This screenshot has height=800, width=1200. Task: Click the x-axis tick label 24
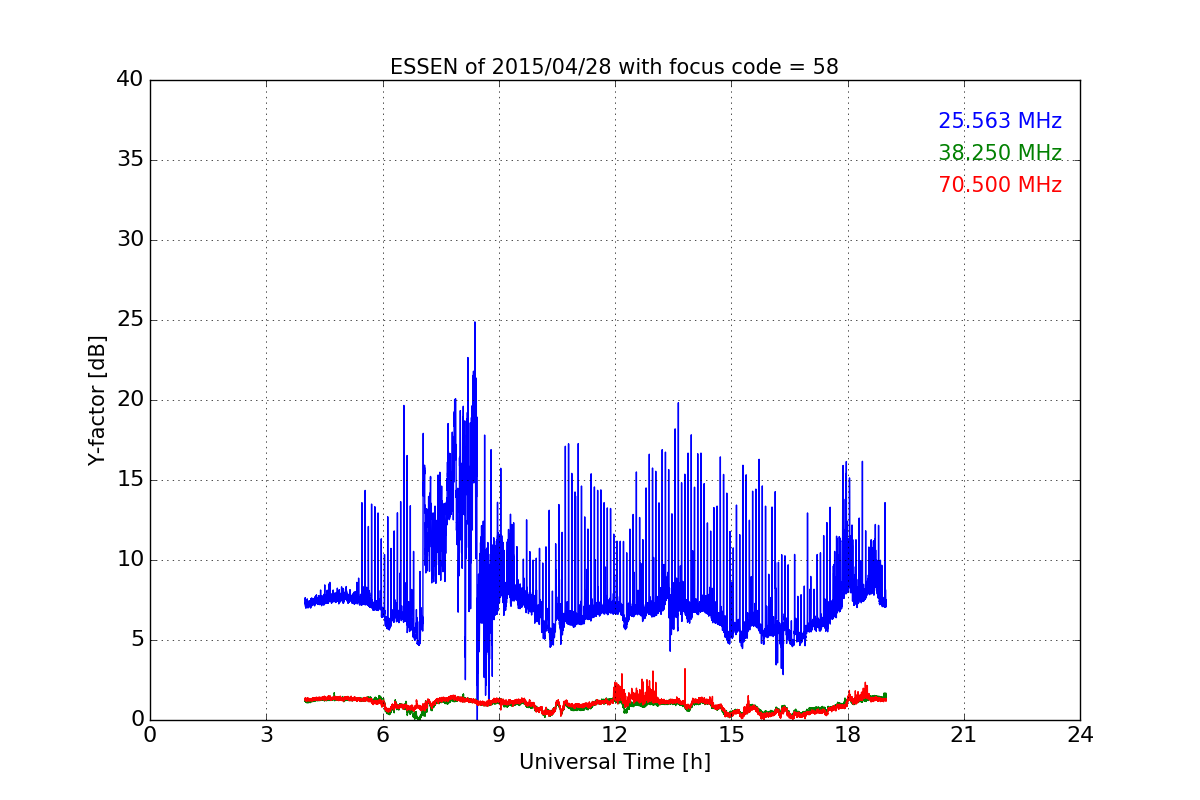pyautogui.click(x=1080, y=735)
